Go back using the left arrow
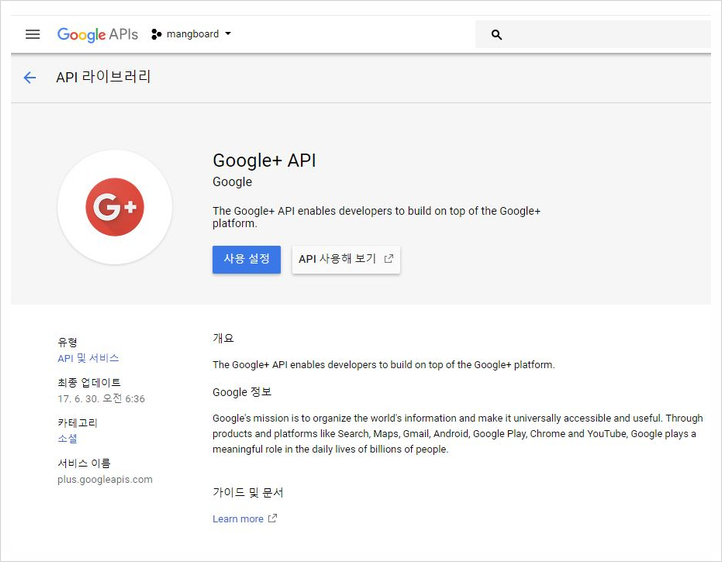Image resolution: width=722 pixels, height=562 pixels. coord(30,77)
